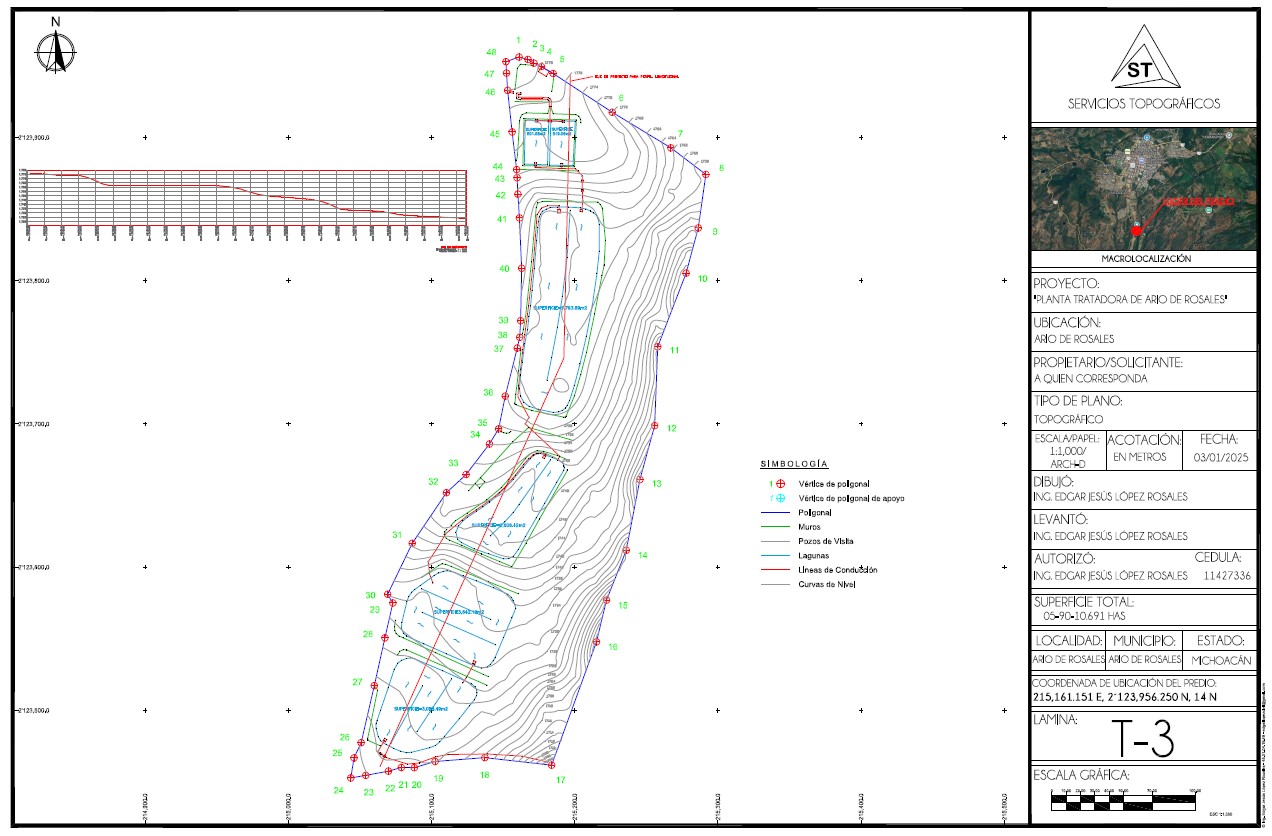The image size is (1272, 836).
Task: Click the green vertex label '9'
Action: coord(715,232)
